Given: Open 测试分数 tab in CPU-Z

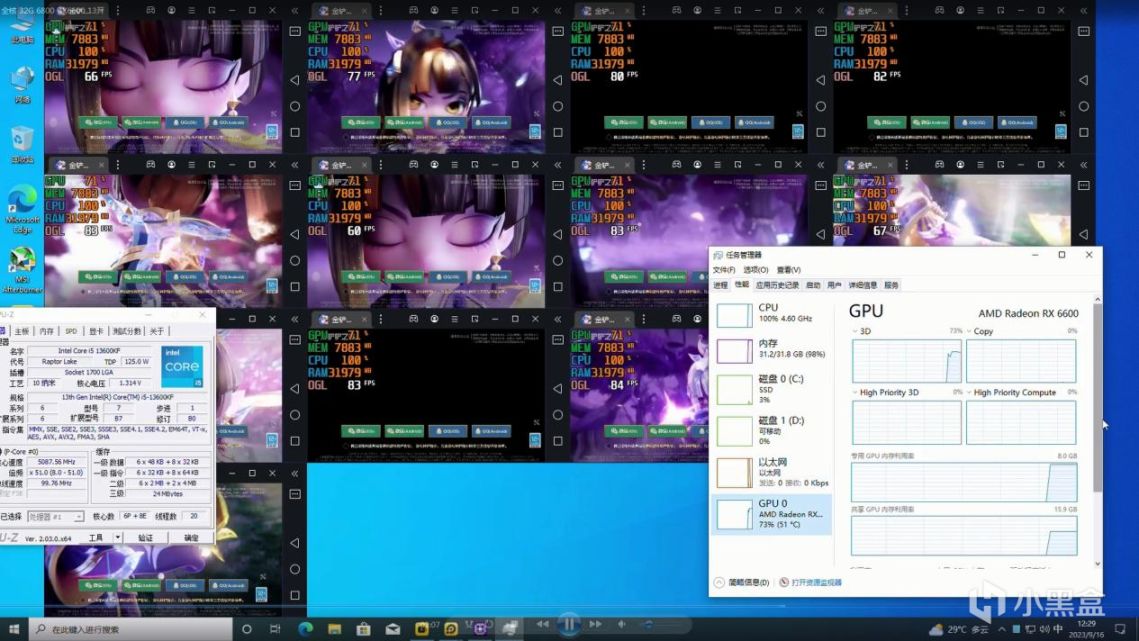Looking at the screenshot, I should pyautogui.click(x=126, y=331).
